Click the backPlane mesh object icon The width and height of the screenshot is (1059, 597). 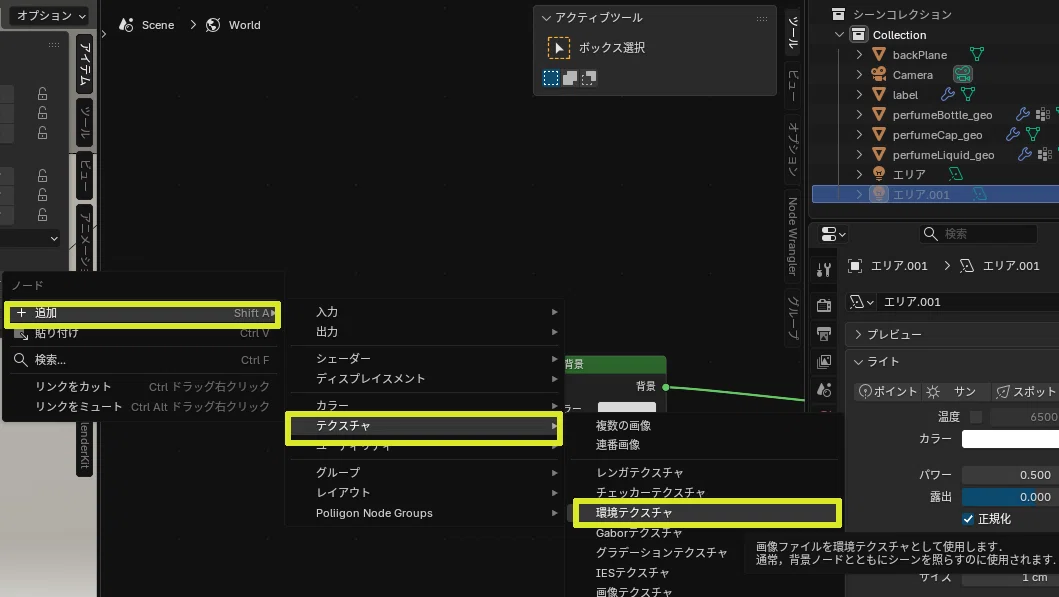click(879, 55)
